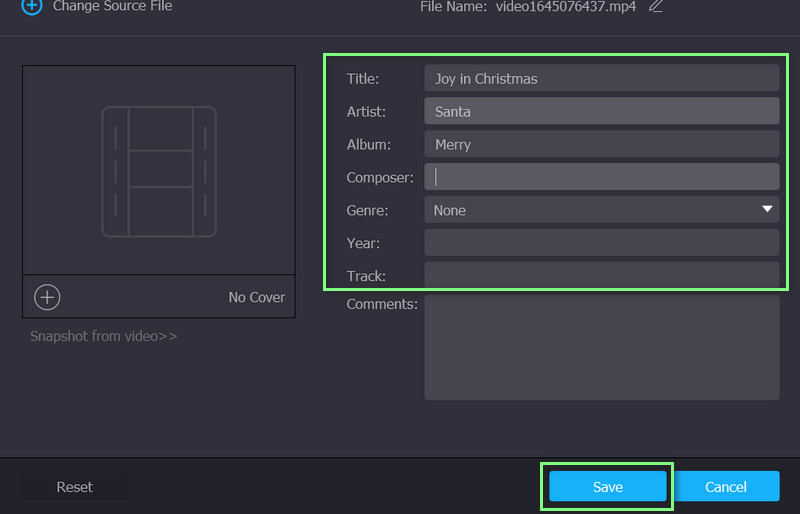Focus the Artist field showing Santa

coord(600,112)
